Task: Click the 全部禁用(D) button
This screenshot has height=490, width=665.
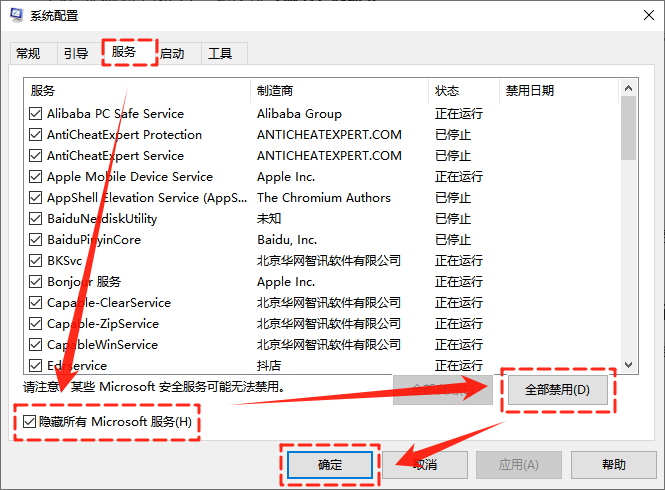Action: pyautogui.click(x=557, y=389)
